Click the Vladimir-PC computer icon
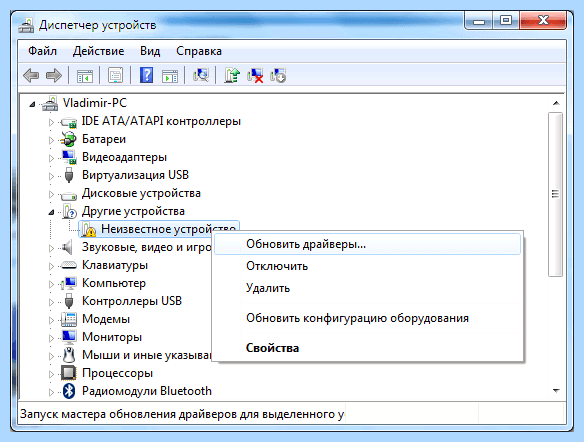This screenshot has height=442, width=584. tap(50, 103)
